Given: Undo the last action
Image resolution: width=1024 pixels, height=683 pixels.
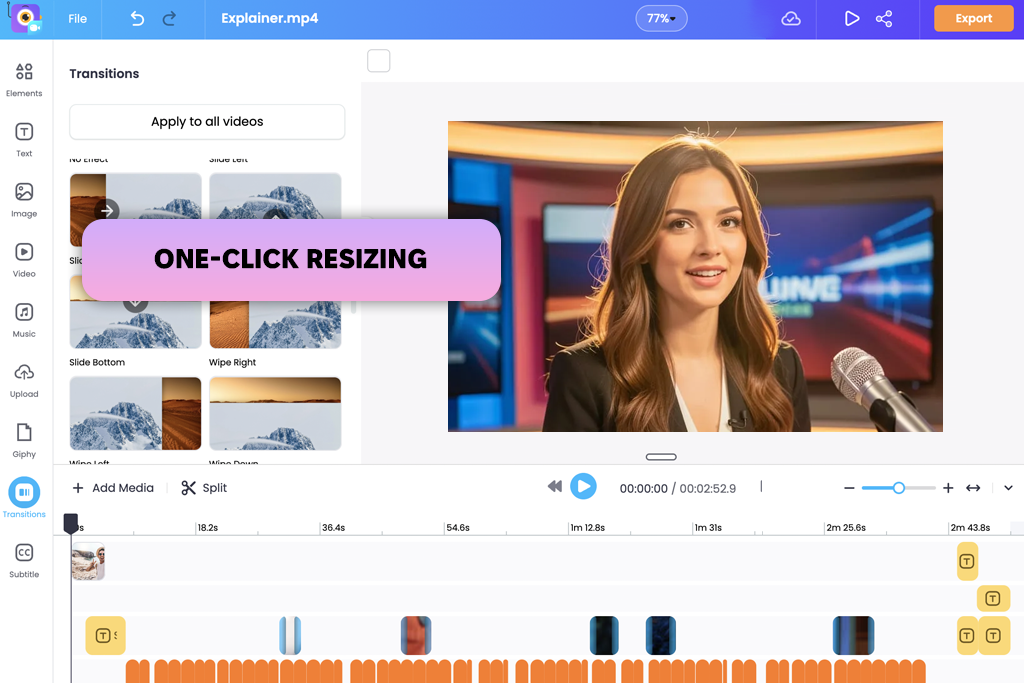Looking at the screenshot, I should (137, 18).
